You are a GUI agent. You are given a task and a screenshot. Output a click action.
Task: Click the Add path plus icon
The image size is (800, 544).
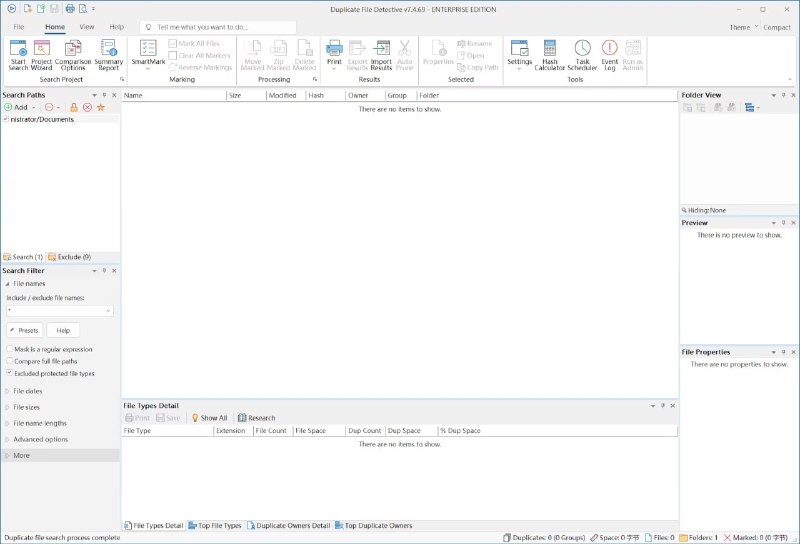(8, 107)
